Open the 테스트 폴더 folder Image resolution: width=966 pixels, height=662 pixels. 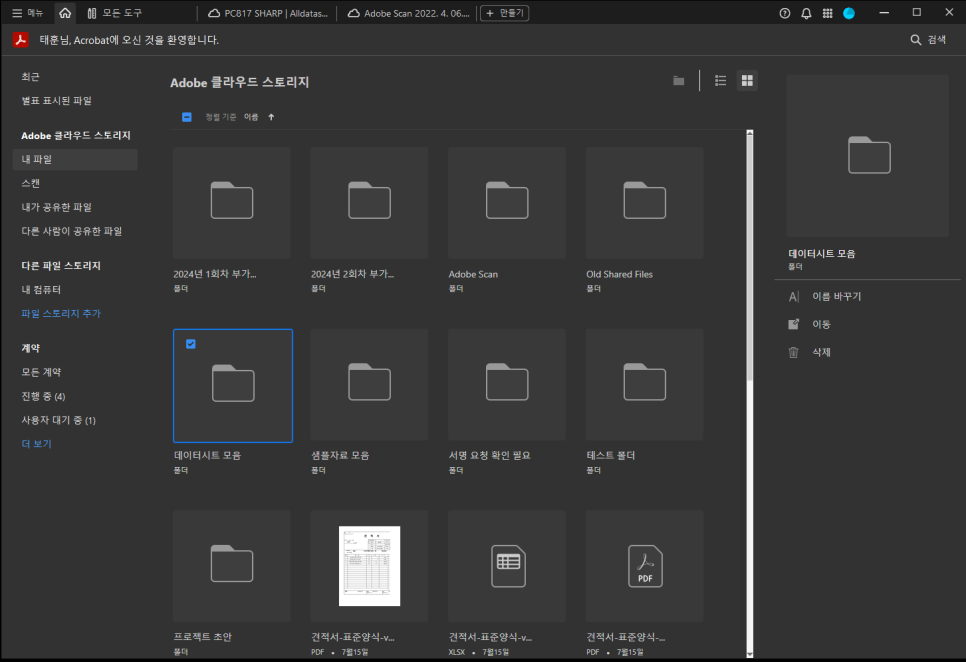pos(644,384)
